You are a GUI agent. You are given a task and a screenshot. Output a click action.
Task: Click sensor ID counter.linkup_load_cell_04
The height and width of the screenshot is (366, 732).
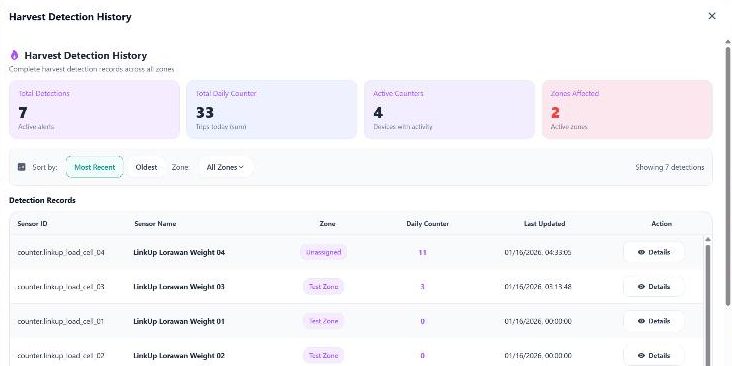pos(61,252)
